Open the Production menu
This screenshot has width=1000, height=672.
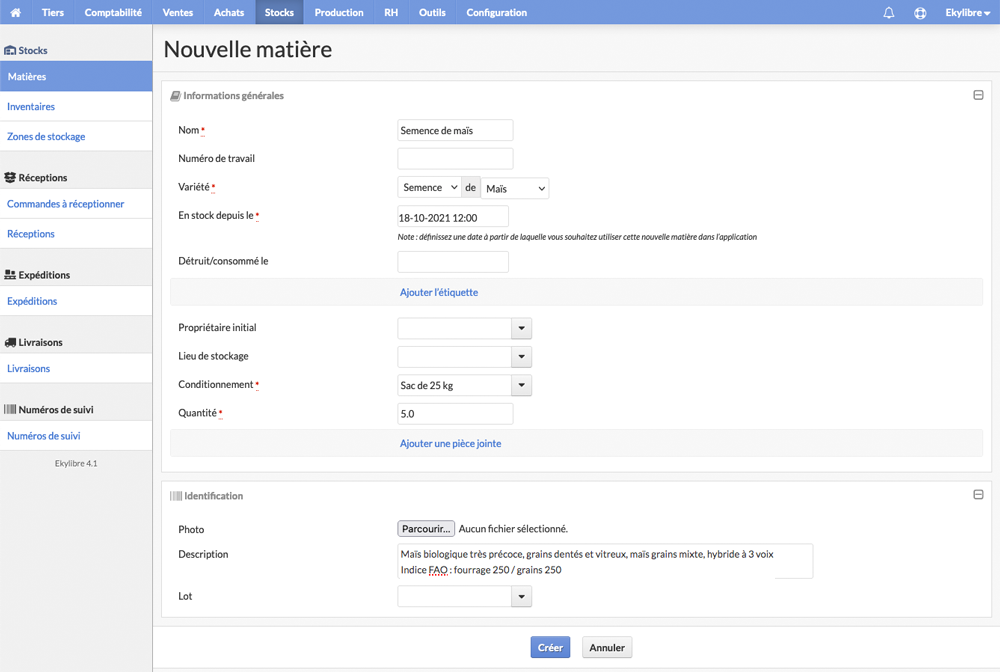click(339, 12)
